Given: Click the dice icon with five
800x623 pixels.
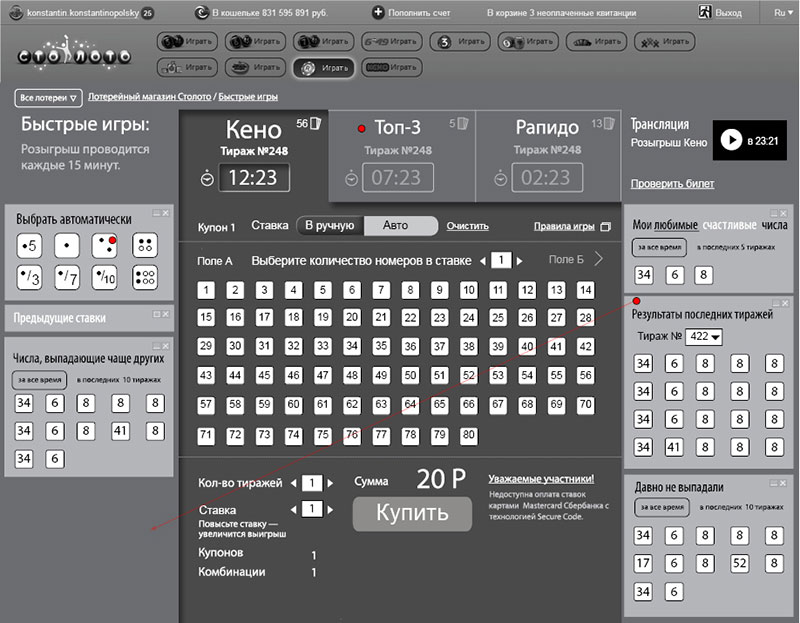Looking at the screenshot, I should [x=29, y=244].
